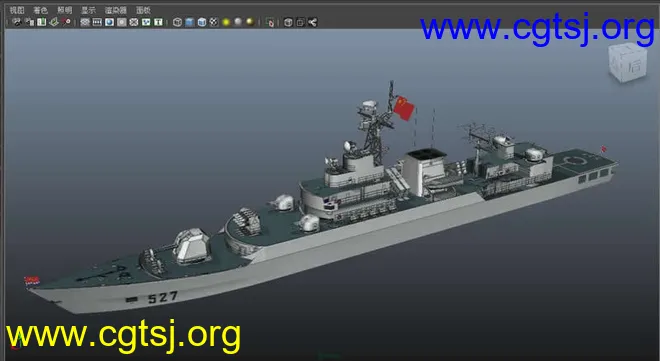Toggle the grid display icon
660x361 pixels.
tap(85, 22)
